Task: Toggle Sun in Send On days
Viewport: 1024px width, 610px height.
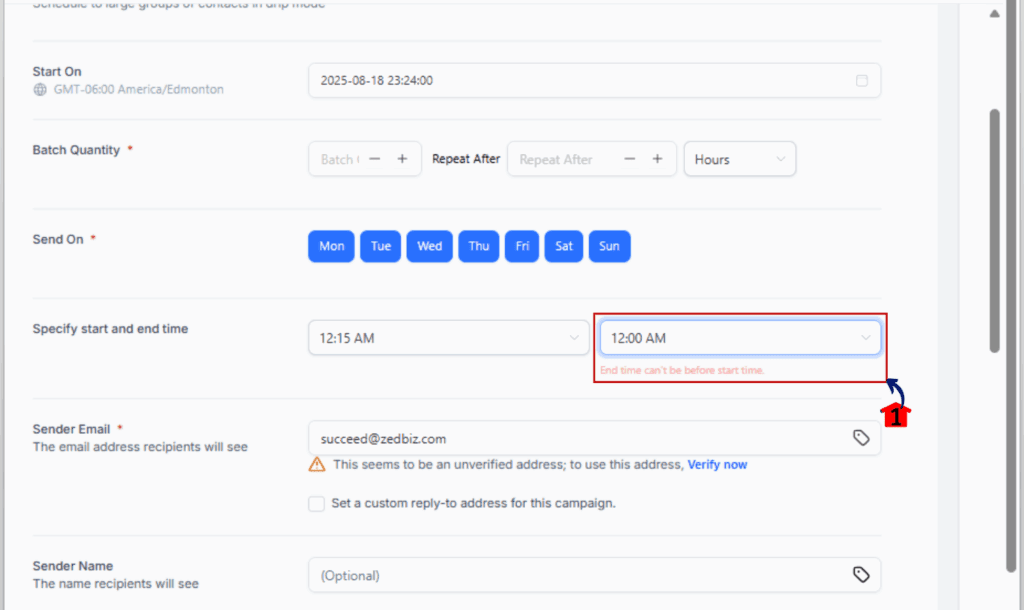Action: pos(609,246)
